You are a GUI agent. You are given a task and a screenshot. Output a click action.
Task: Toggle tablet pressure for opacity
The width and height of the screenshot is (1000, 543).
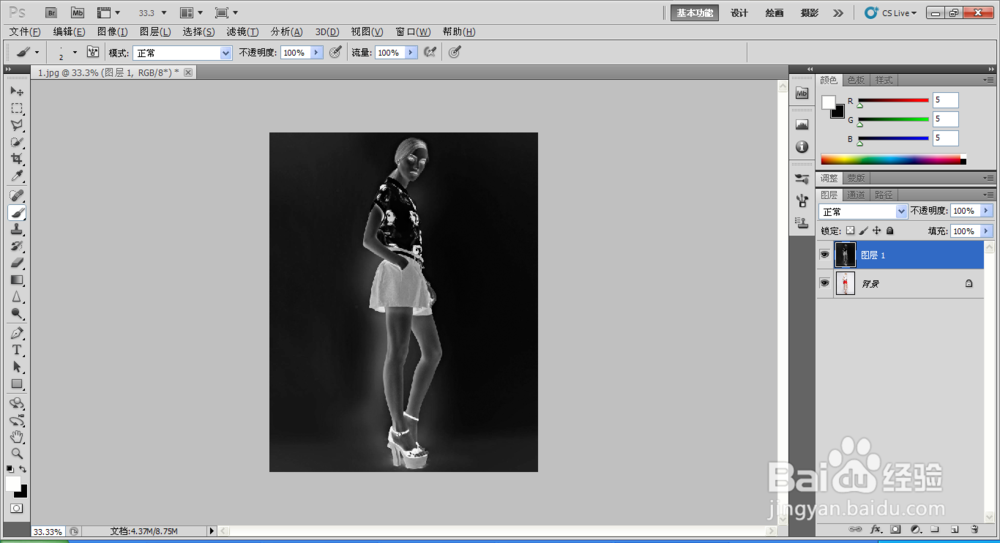tap(335, 52)
